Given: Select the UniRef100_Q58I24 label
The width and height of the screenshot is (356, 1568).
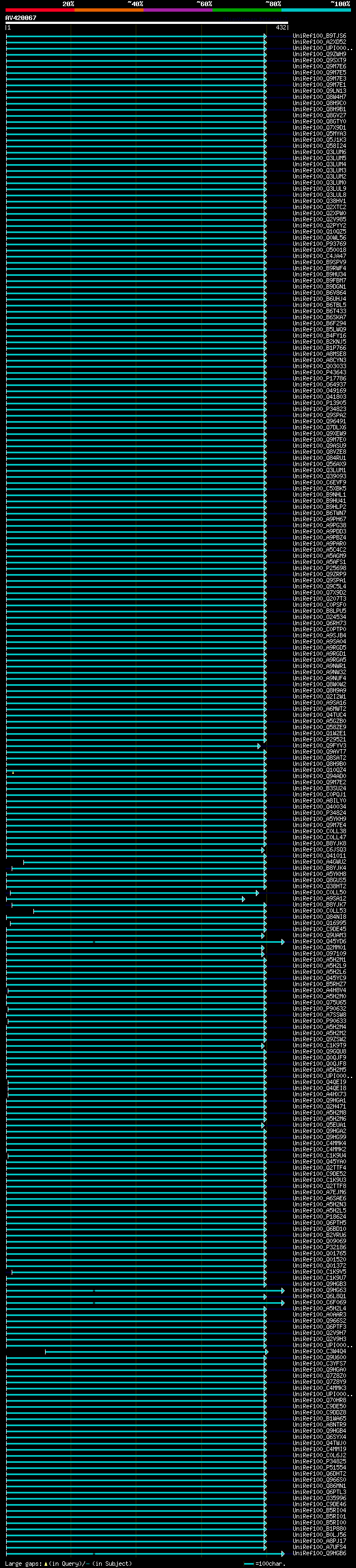Looking at the screenshot, I should pos(319,146).
